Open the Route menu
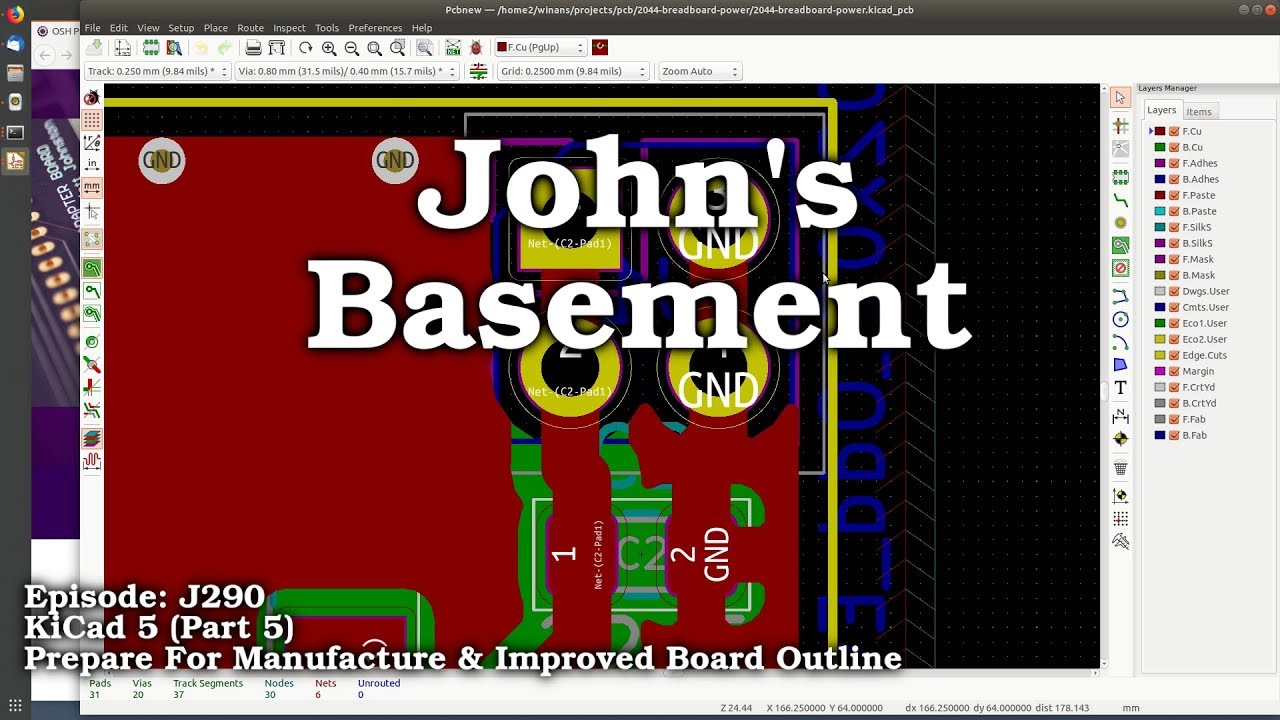The width and height of the screenshot is (1280, 720). (250, 28)
